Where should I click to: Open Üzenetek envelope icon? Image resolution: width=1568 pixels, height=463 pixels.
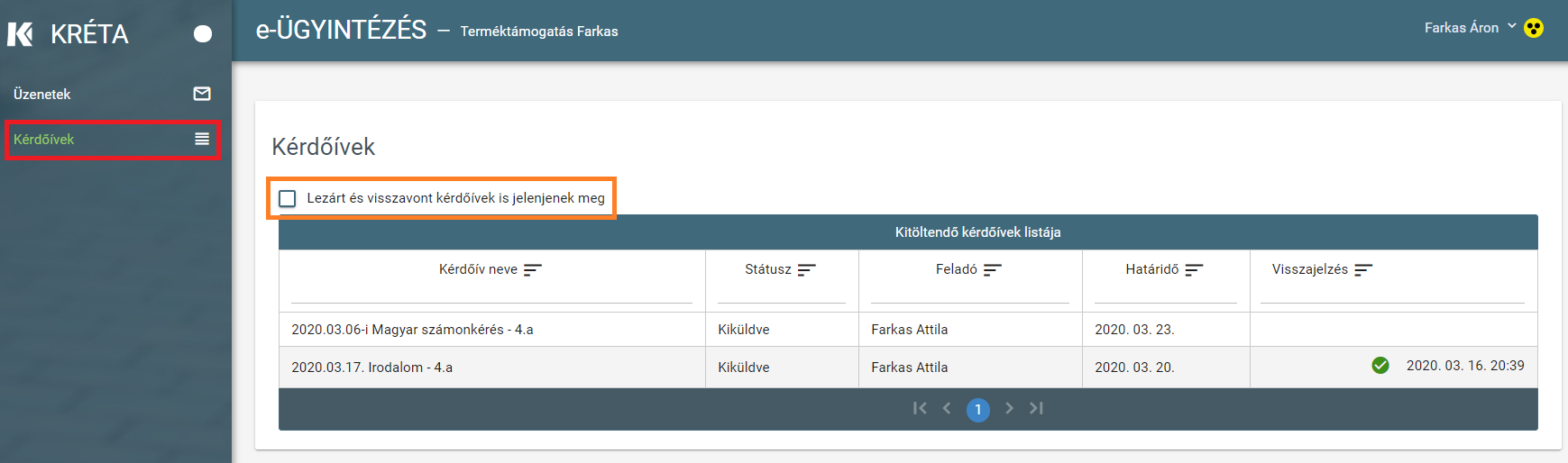[202, 94]
